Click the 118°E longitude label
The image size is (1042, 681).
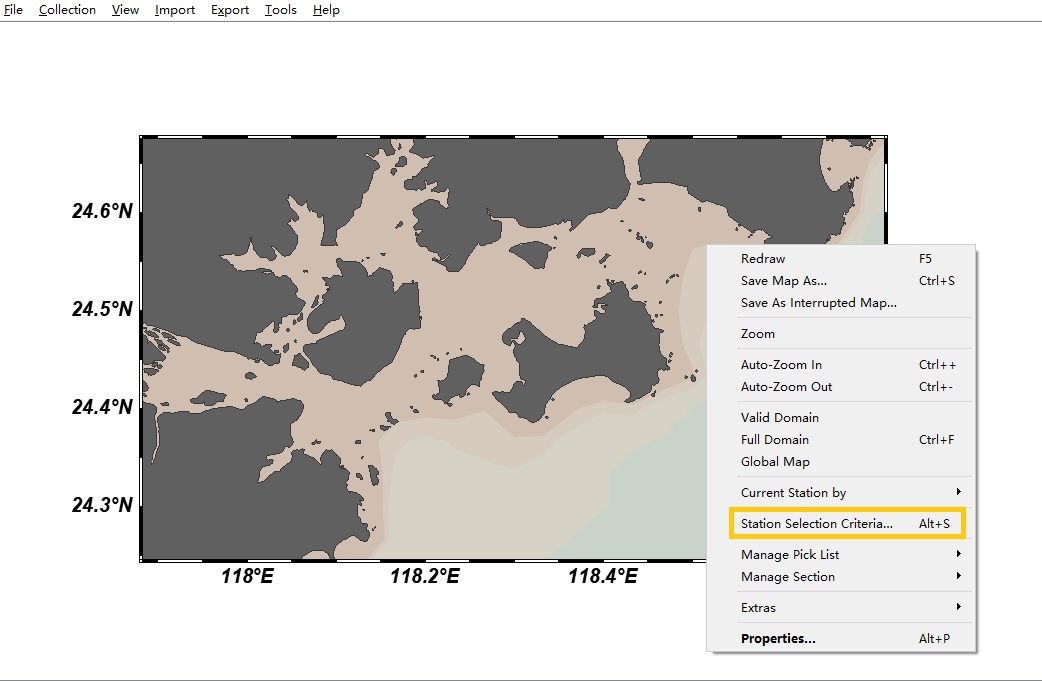pos(247,575)
